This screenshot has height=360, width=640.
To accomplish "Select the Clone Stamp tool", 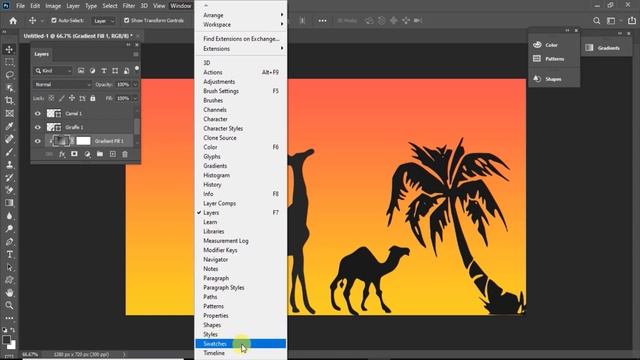I will (x=9, y=164).
